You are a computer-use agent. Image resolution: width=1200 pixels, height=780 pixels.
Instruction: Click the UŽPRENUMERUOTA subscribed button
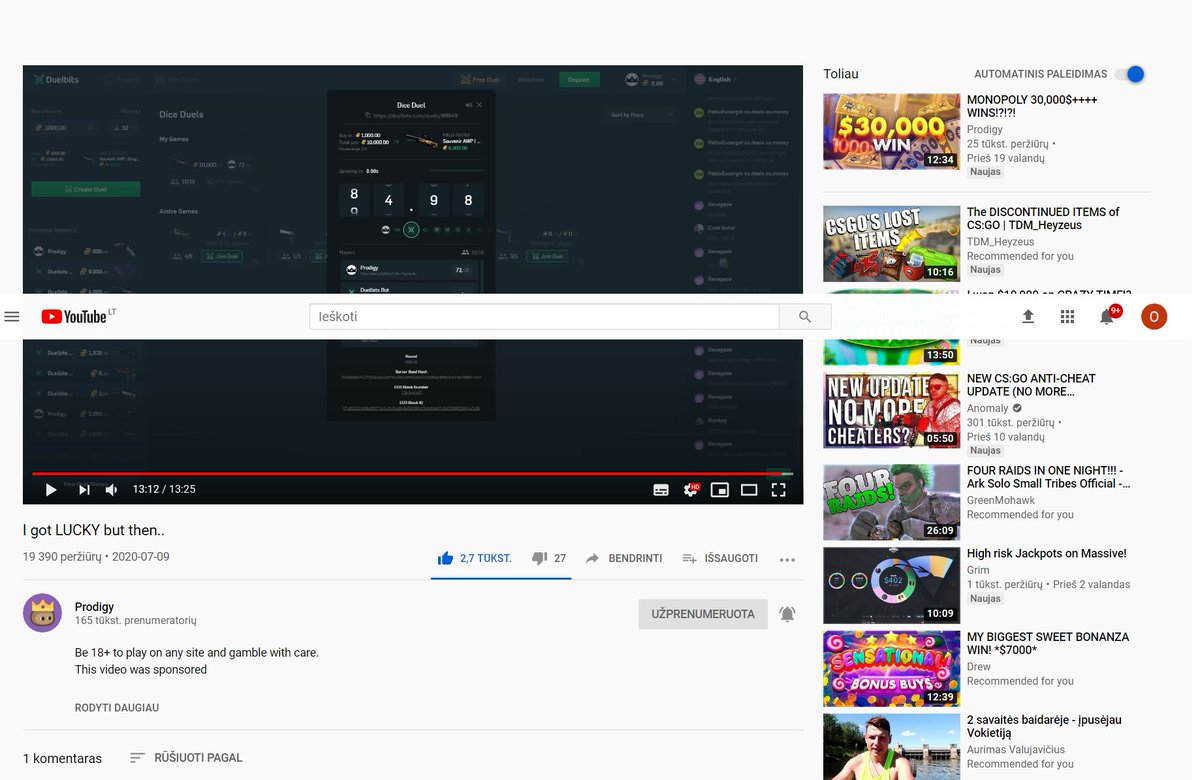[703, 614]
